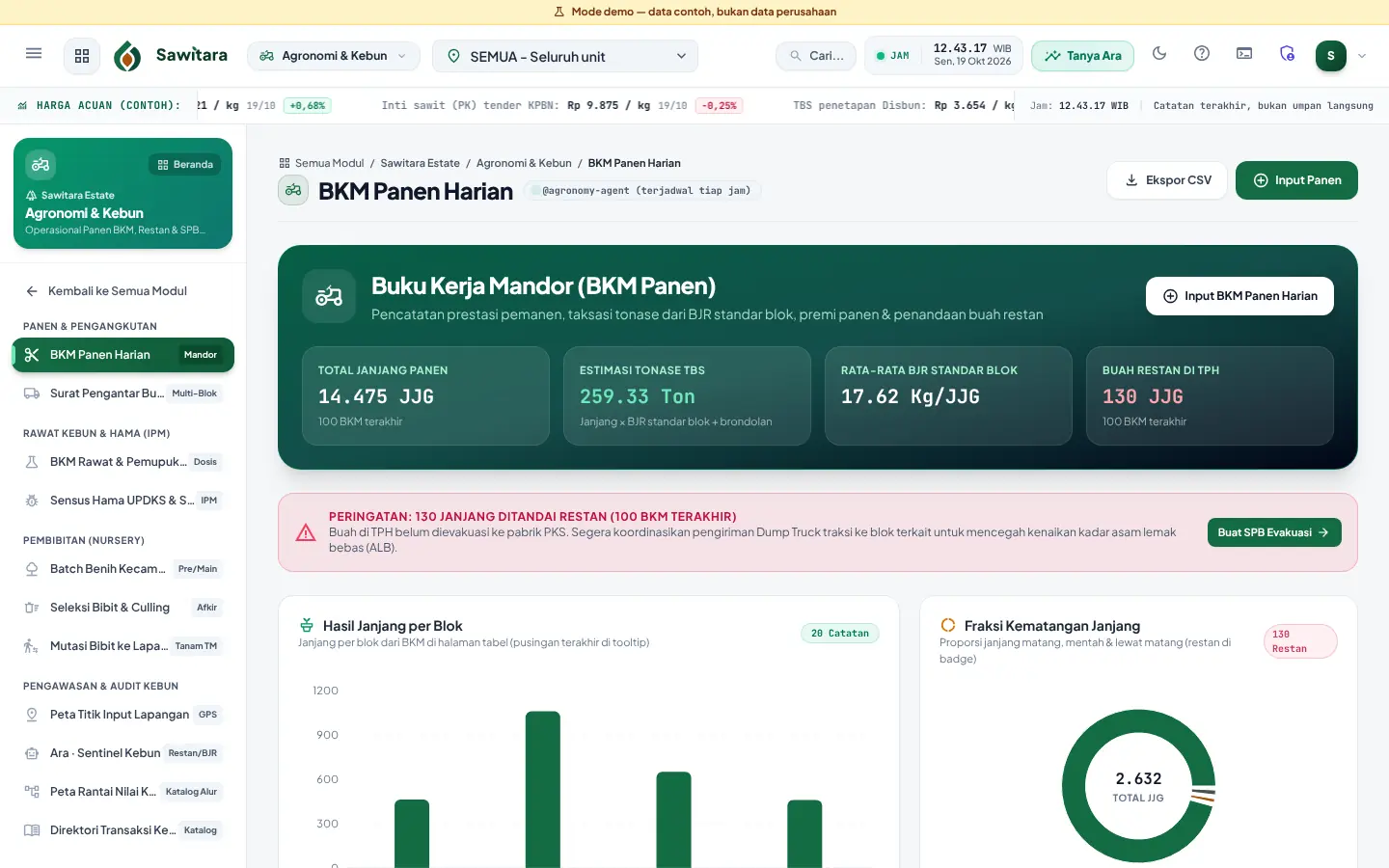Viewport: 1389px width, 868px height.
Task: Click the Sawitara leaf logo
Action: pos(127,56)
